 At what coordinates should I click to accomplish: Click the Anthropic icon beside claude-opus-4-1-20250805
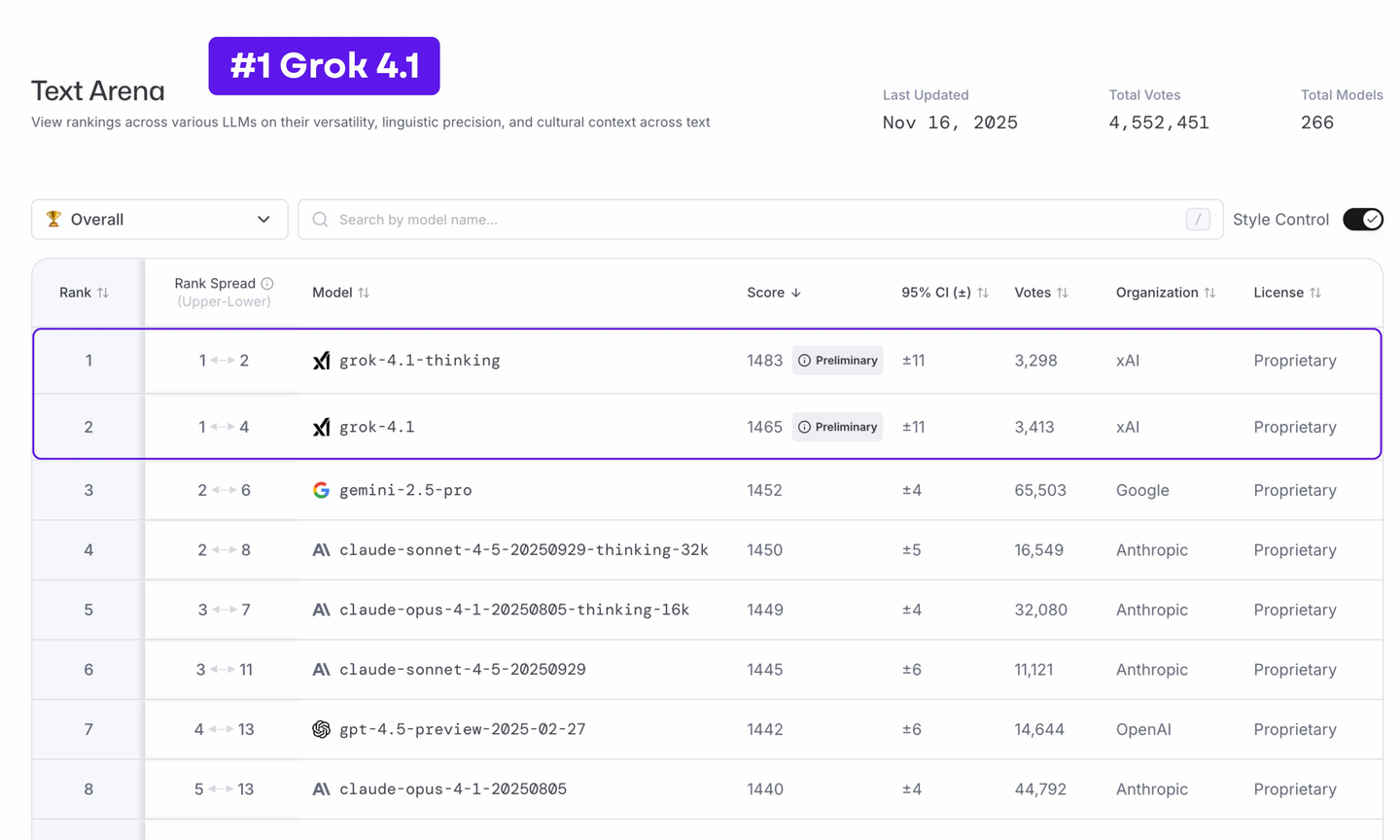(x=322, y=788)
